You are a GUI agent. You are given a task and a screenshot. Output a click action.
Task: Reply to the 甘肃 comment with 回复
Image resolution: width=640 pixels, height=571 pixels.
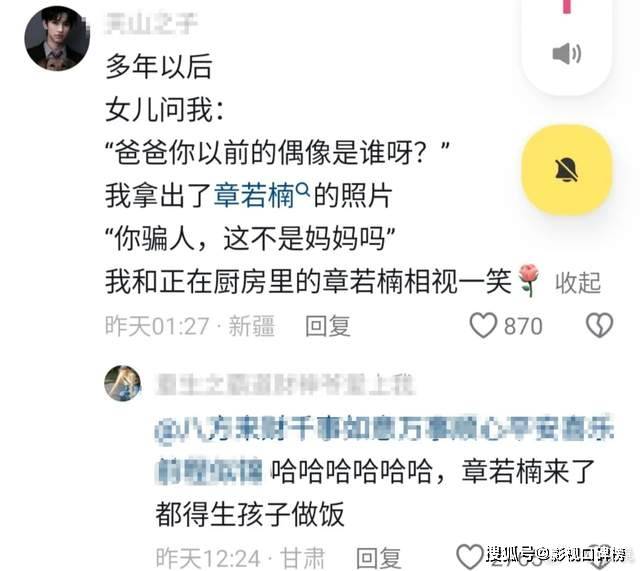pyautogui.click(x=378, y=558)
